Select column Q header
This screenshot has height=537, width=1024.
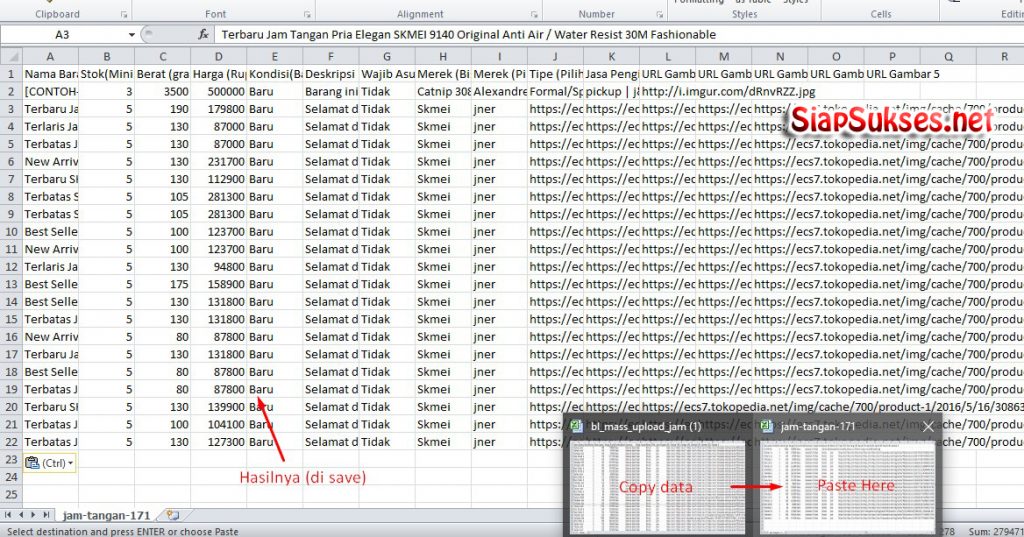[949, 57]
